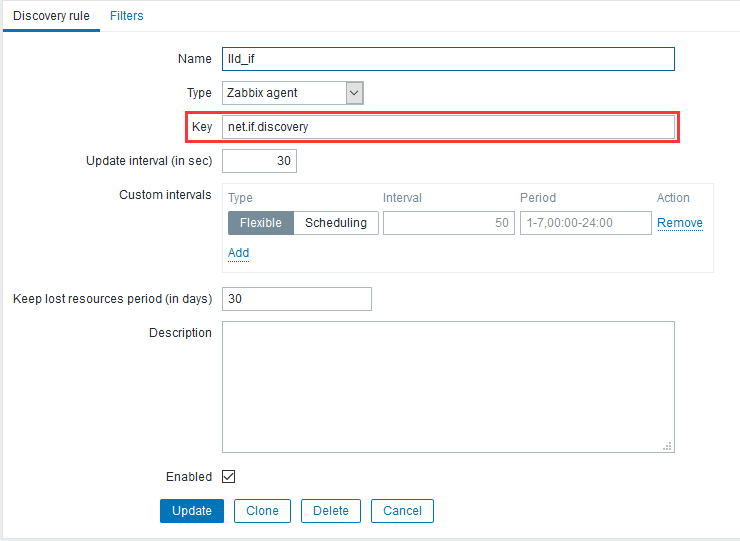Click the Action column header
Image resolution: width=740 pixels, height=541 pixels.
coord(673,198)
